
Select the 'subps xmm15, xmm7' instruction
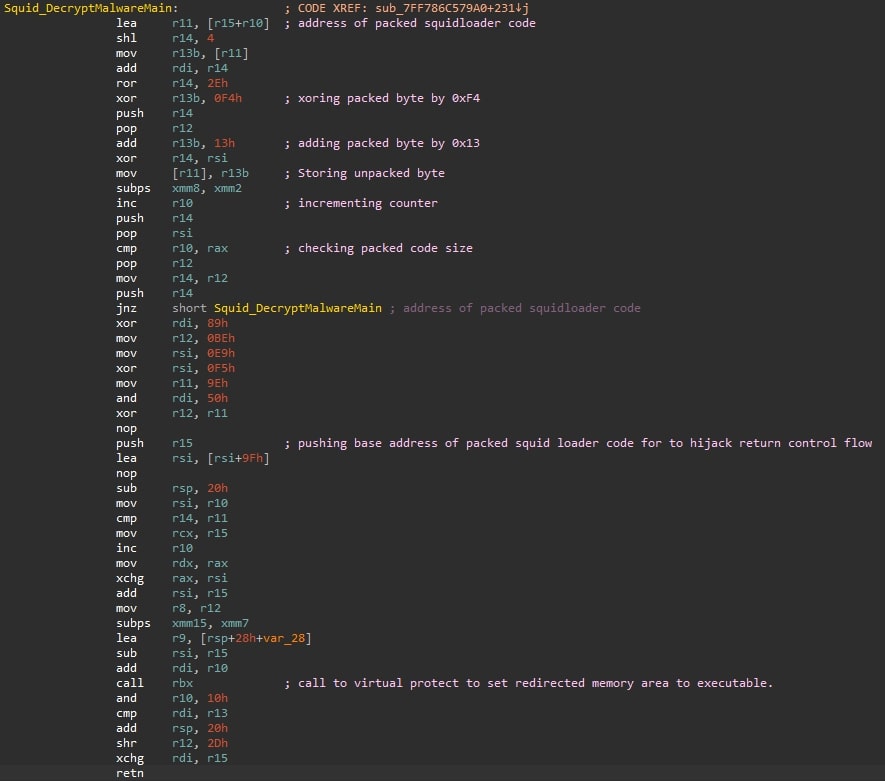coord(182,624)
